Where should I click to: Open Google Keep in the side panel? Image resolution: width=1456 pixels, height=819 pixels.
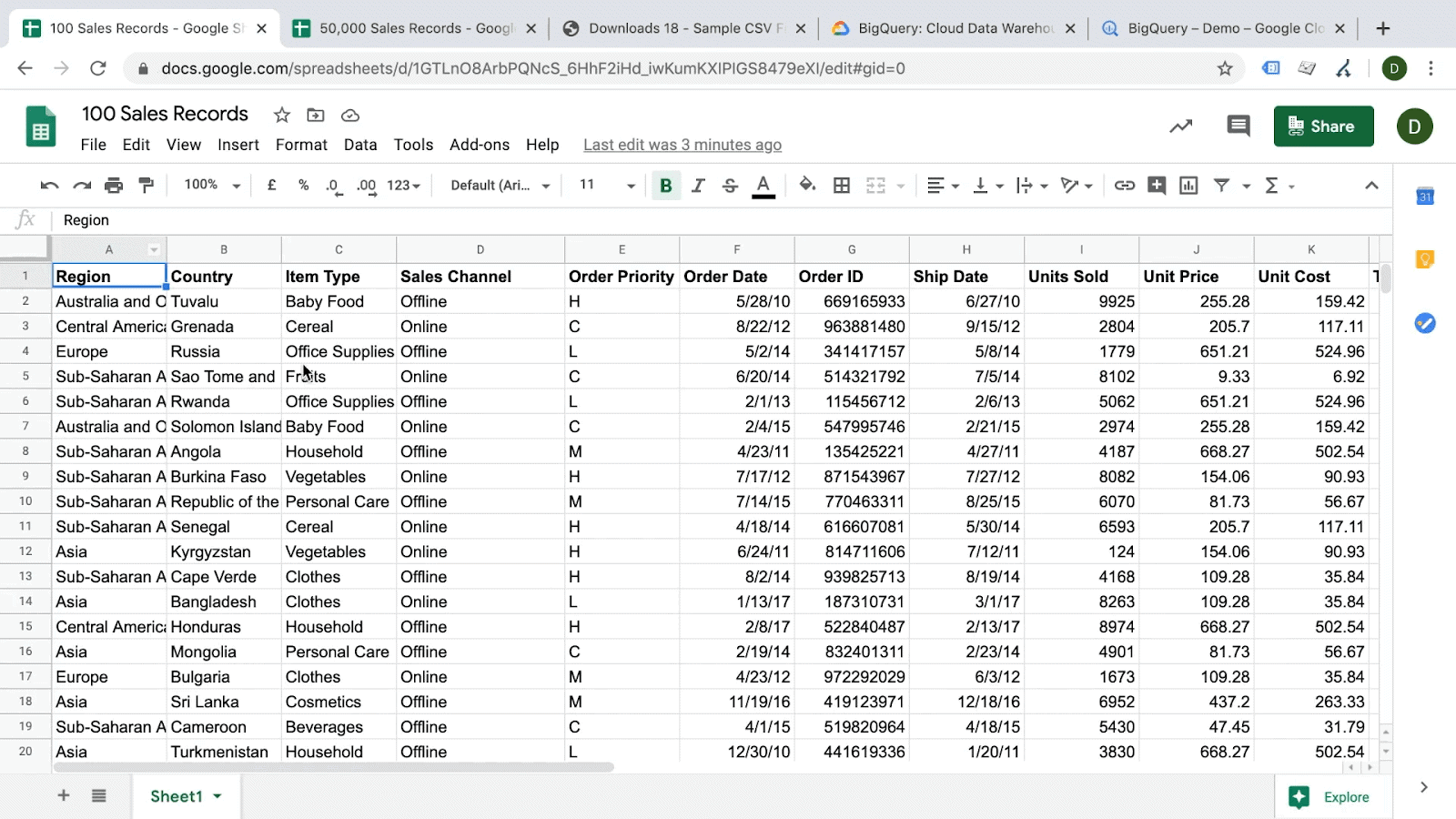[x=1424, y=259]
